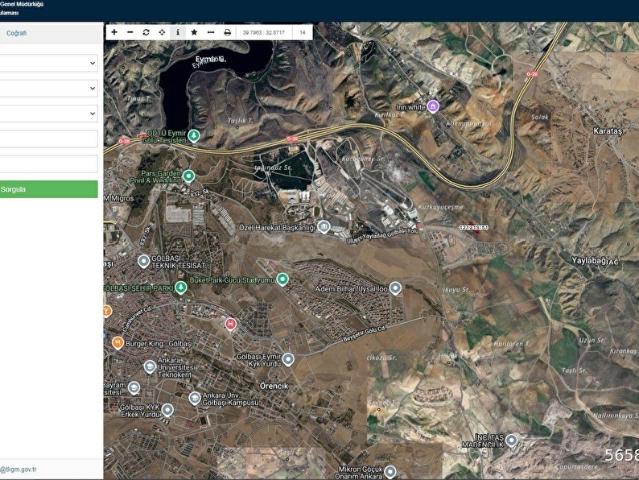Click the zoom out minus icon
The height and width of the screenshot is (480, 639).
130,32
